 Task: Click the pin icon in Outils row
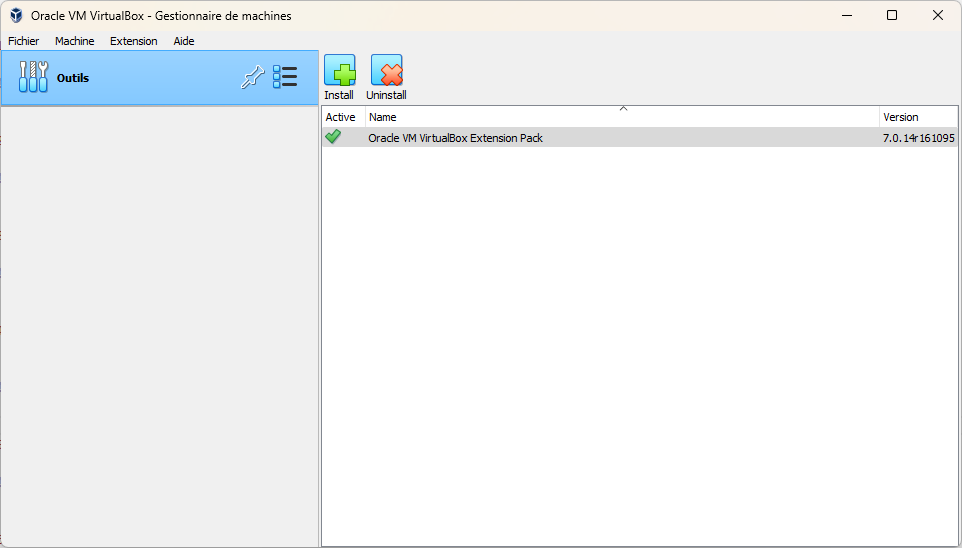(252, 78)
